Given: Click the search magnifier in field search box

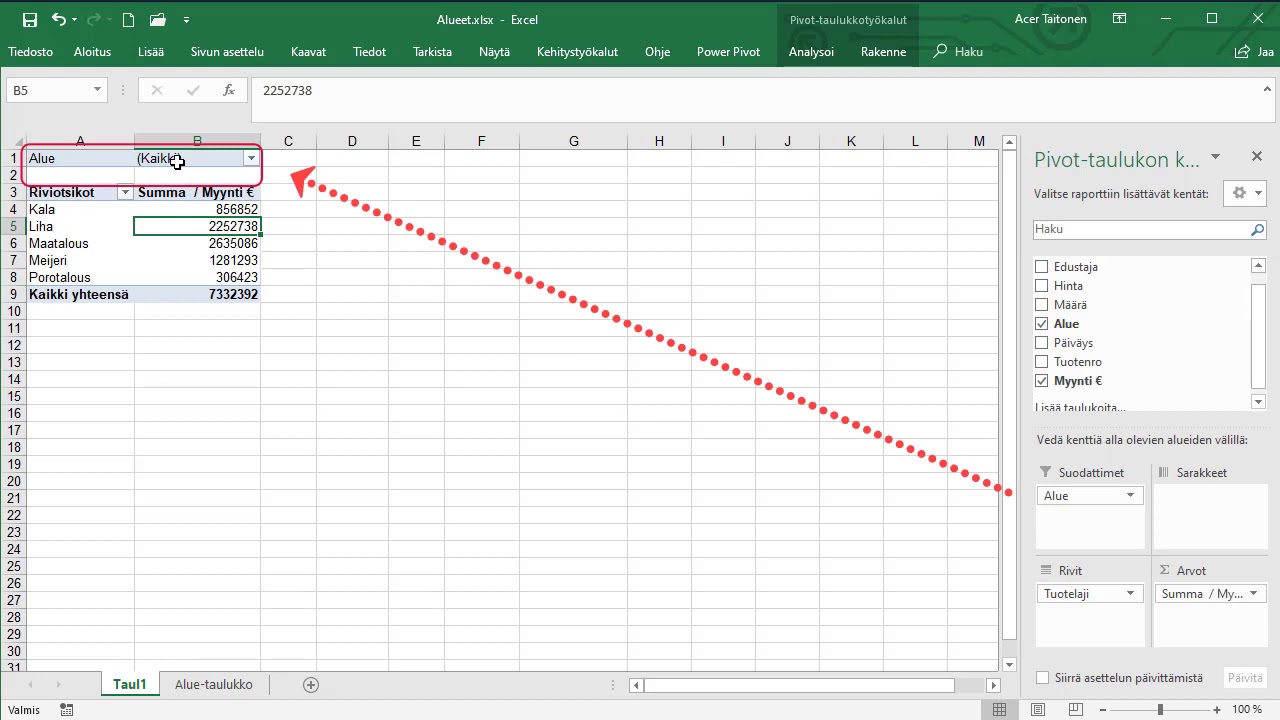Looking at the screenshot, I should coord(1257,229).
